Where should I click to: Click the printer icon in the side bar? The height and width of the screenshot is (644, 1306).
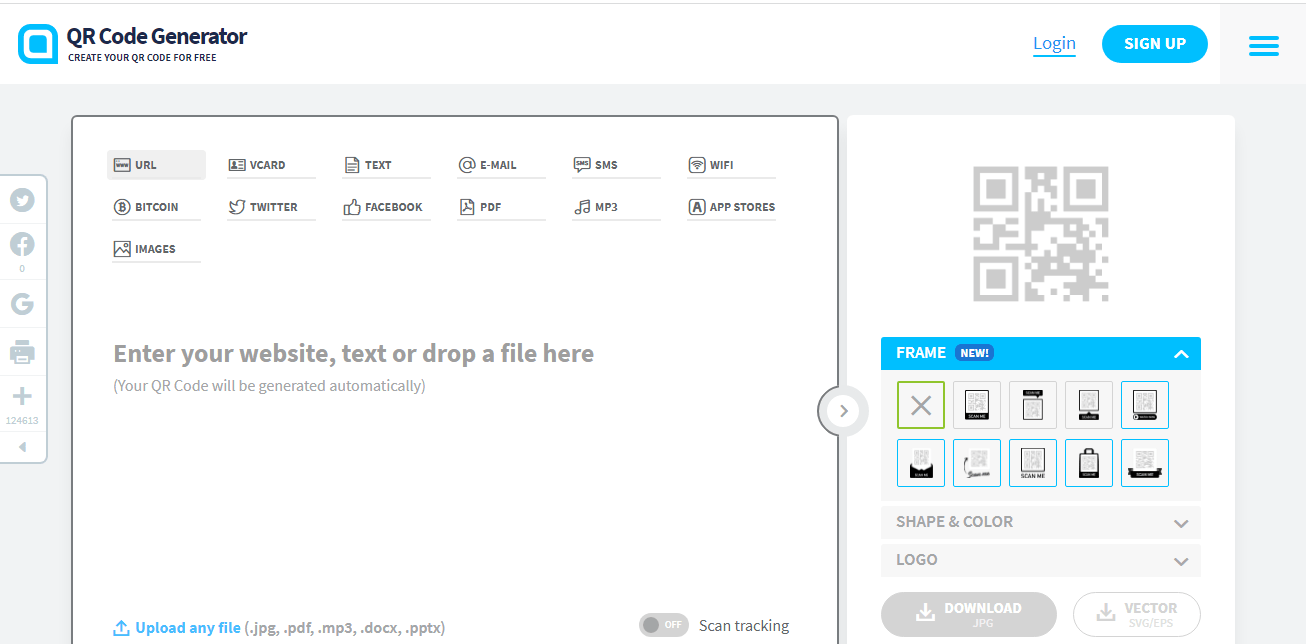22,352
